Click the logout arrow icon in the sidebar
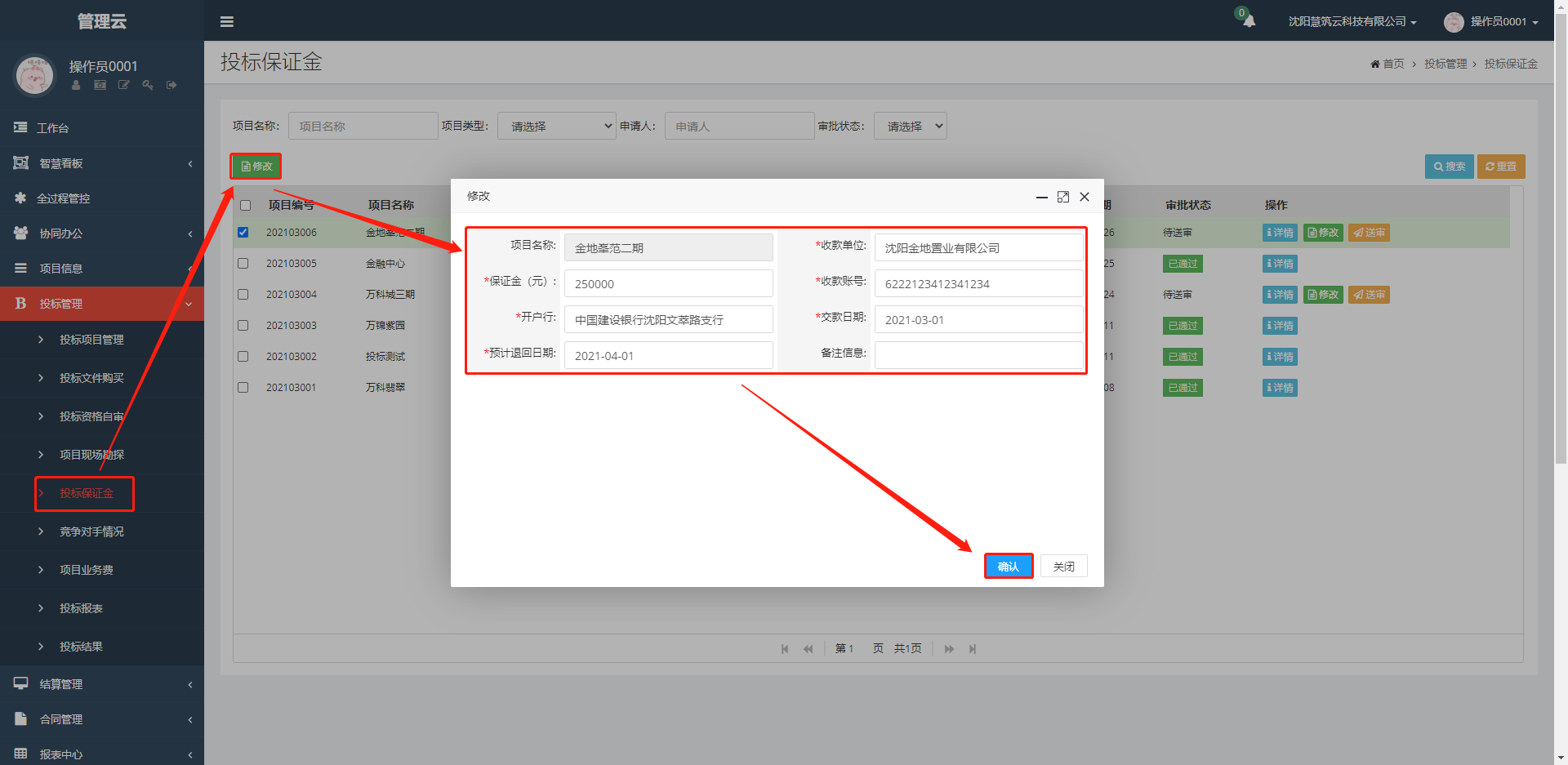This screenshot has width=1568, height=765. tap(171, 85)
